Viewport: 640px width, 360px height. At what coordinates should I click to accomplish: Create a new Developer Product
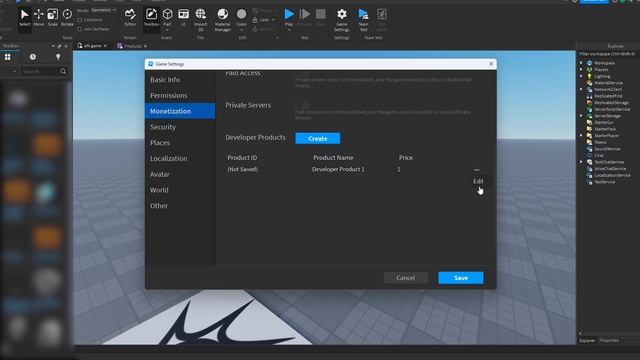tap(318, 138)
